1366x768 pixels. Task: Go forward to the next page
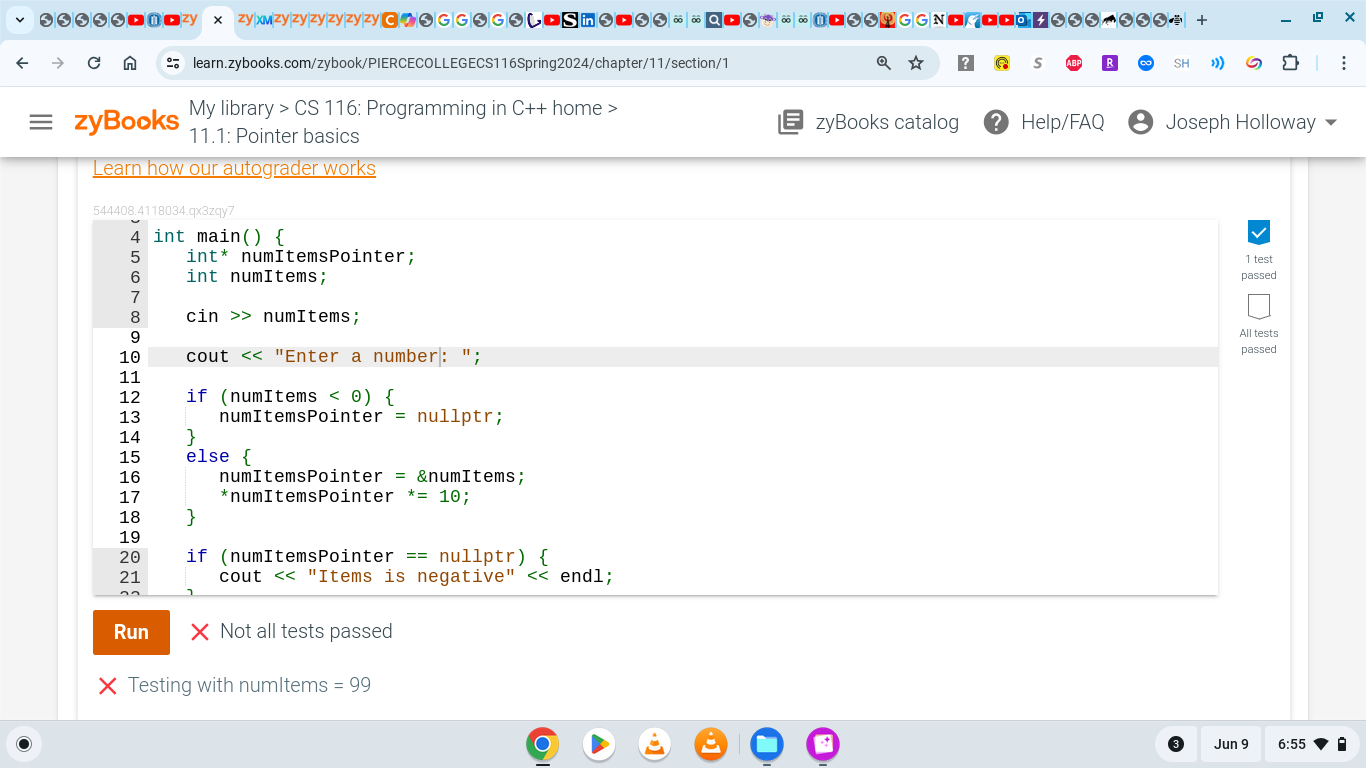[58, 63]
